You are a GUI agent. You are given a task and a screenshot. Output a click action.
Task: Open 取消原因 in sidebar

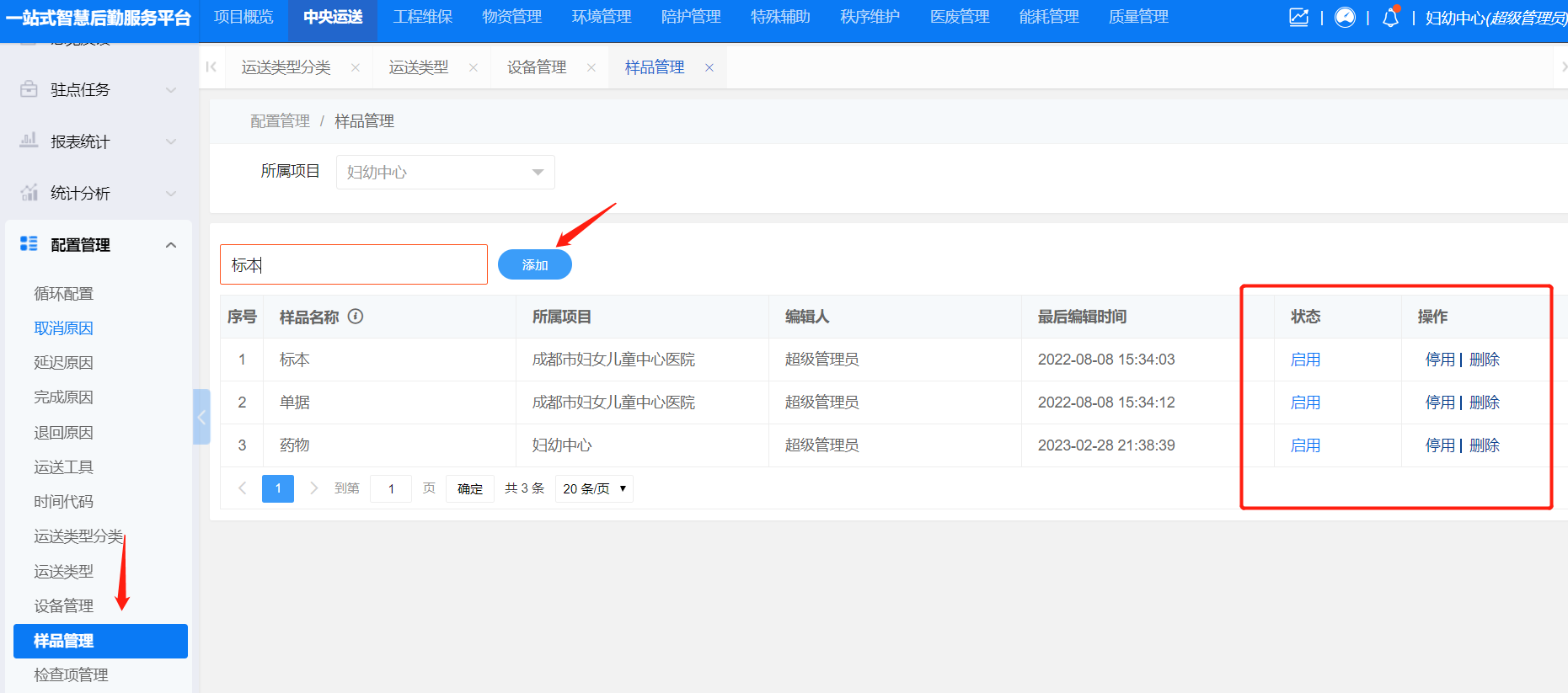[x=63, y=328]
